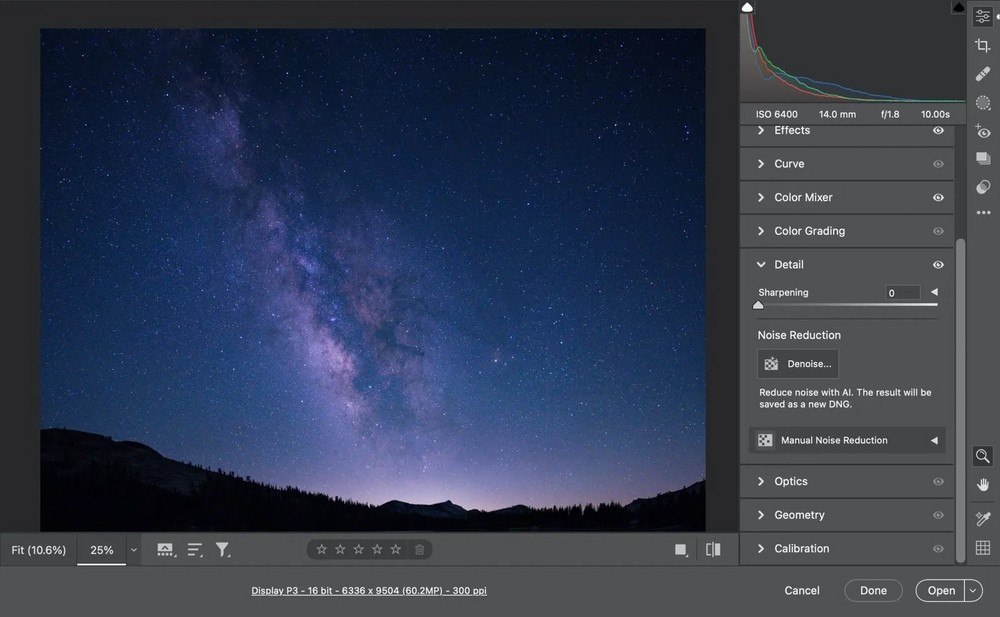The width and height of the screenshot is (1000, 617).
Task: Select the Crop tool
Action: click(983, 45)
